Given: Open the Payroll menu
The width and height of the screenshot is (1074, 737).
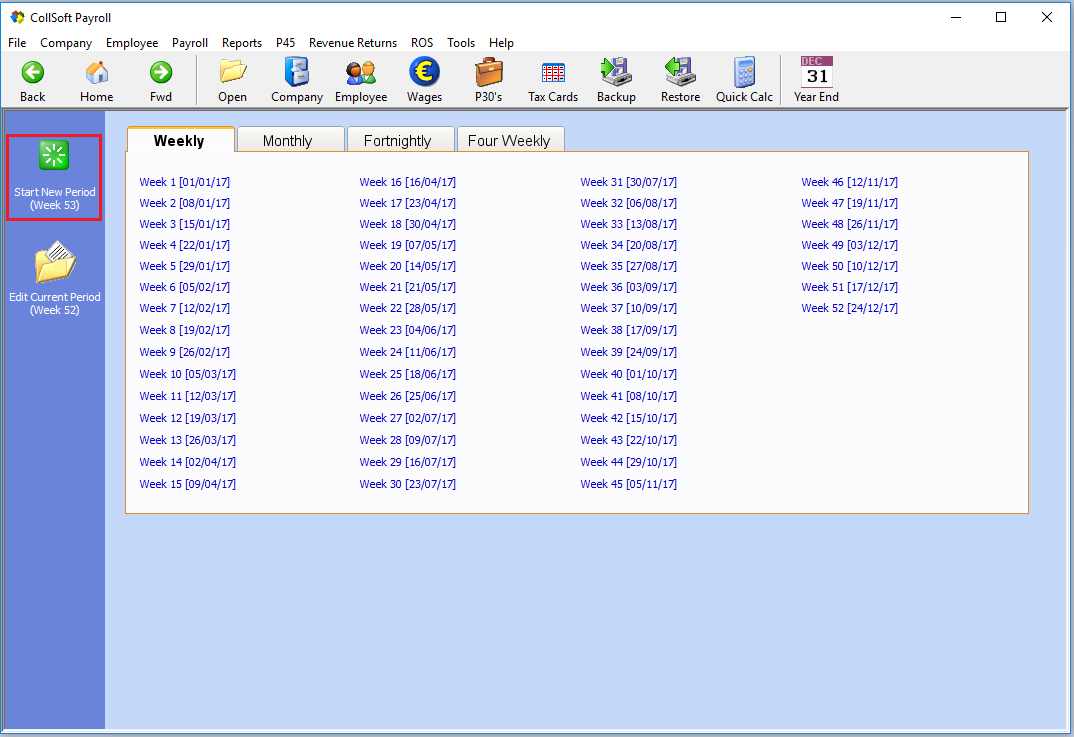Looking at the screenshot, I should pyautogui.click(x=190, y=43).
